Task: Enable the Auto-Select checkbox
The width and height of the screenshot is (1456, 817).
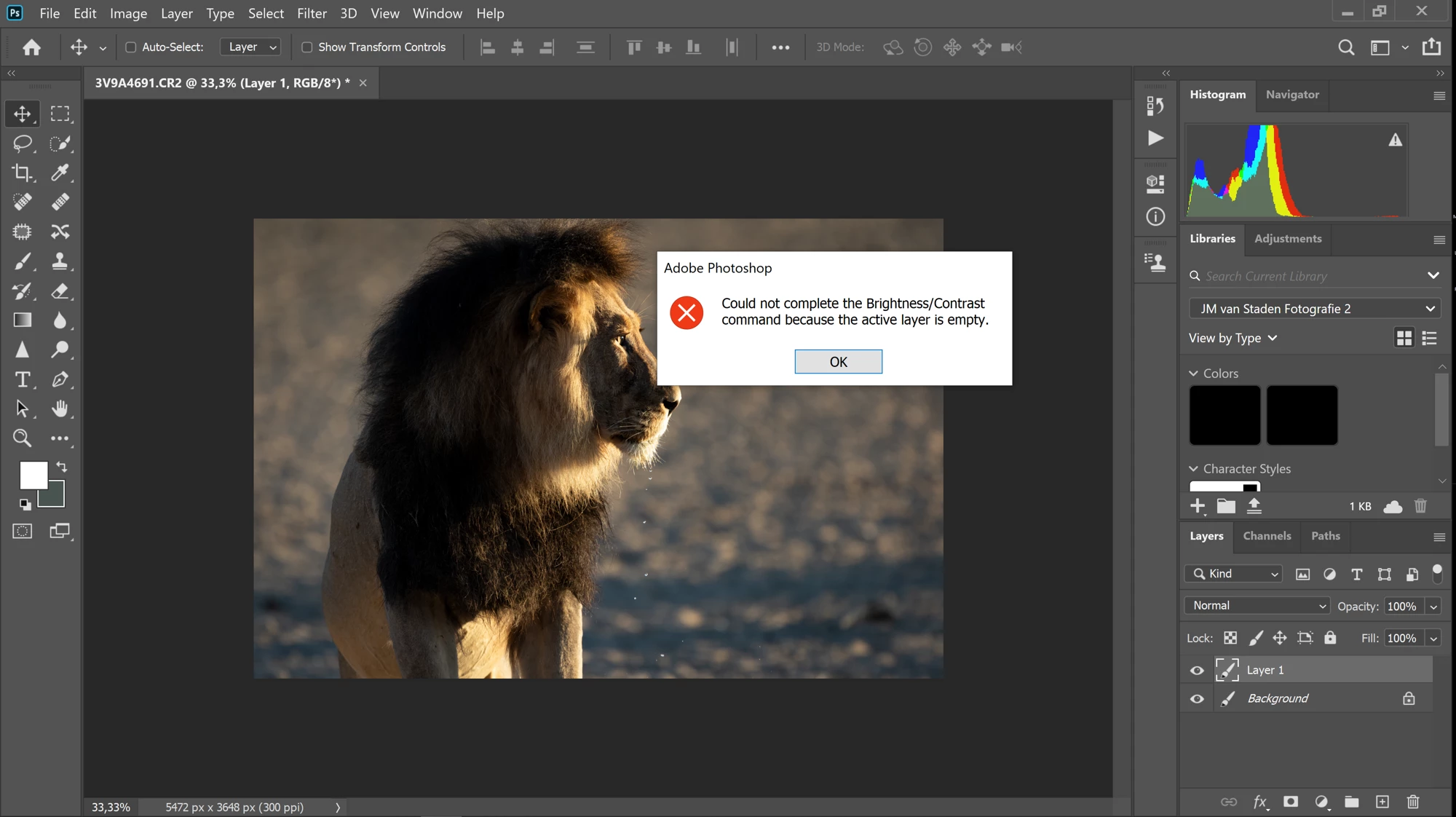Action: coord(131,47)
